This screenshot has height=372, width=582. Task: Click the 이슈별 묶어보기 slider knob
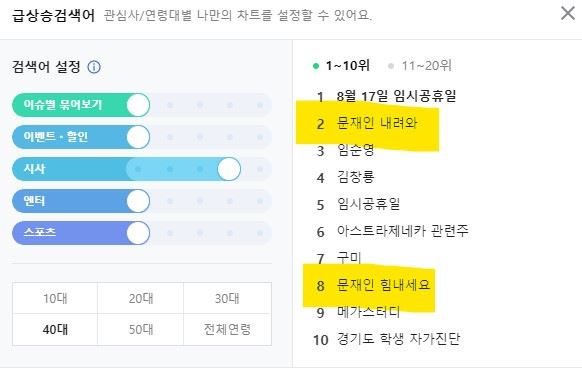coord(138,105)
